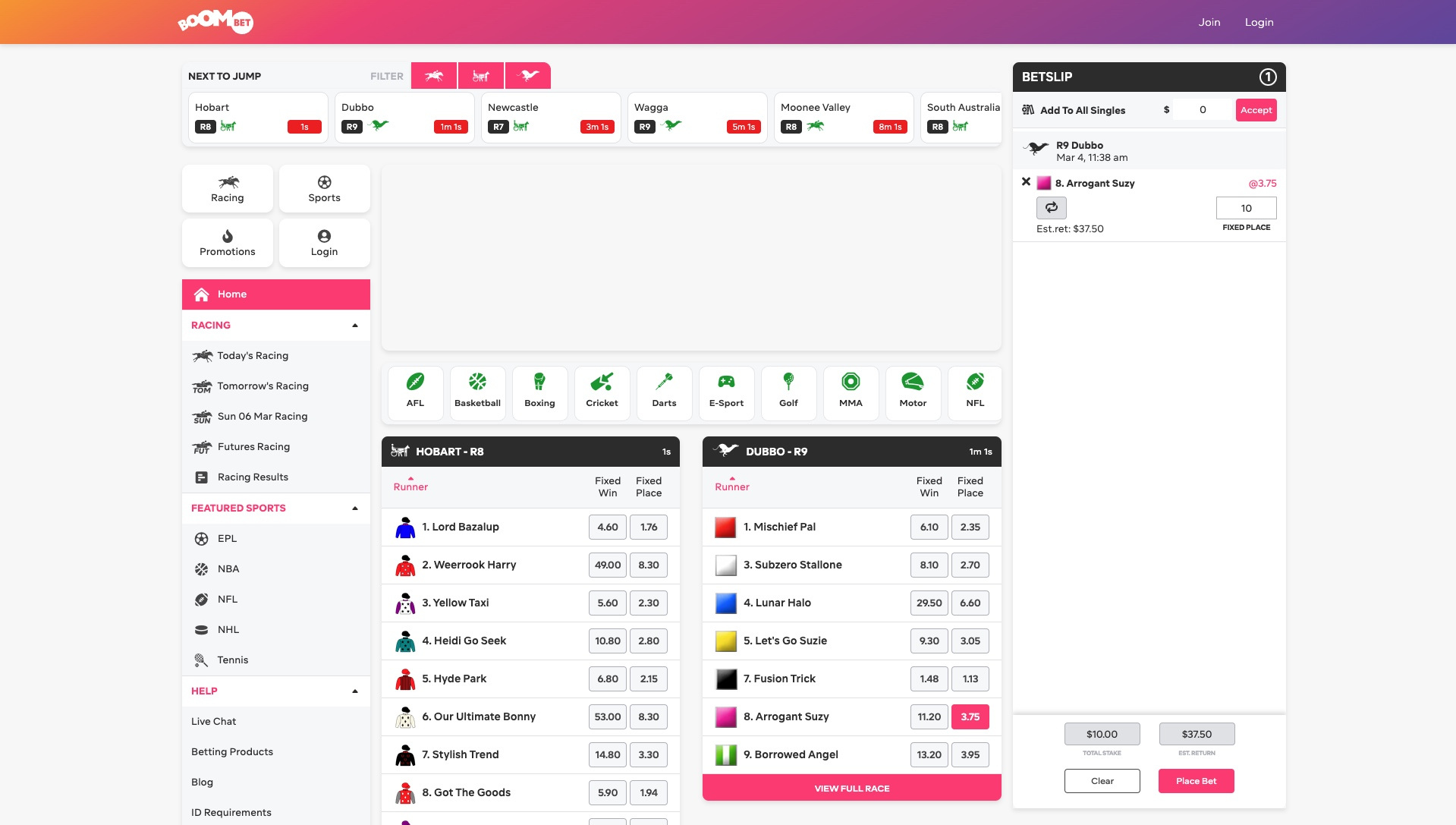This screenshot has width=1456, height=825.
Task: Open the Motor sport tile
Action: [914, 392]
